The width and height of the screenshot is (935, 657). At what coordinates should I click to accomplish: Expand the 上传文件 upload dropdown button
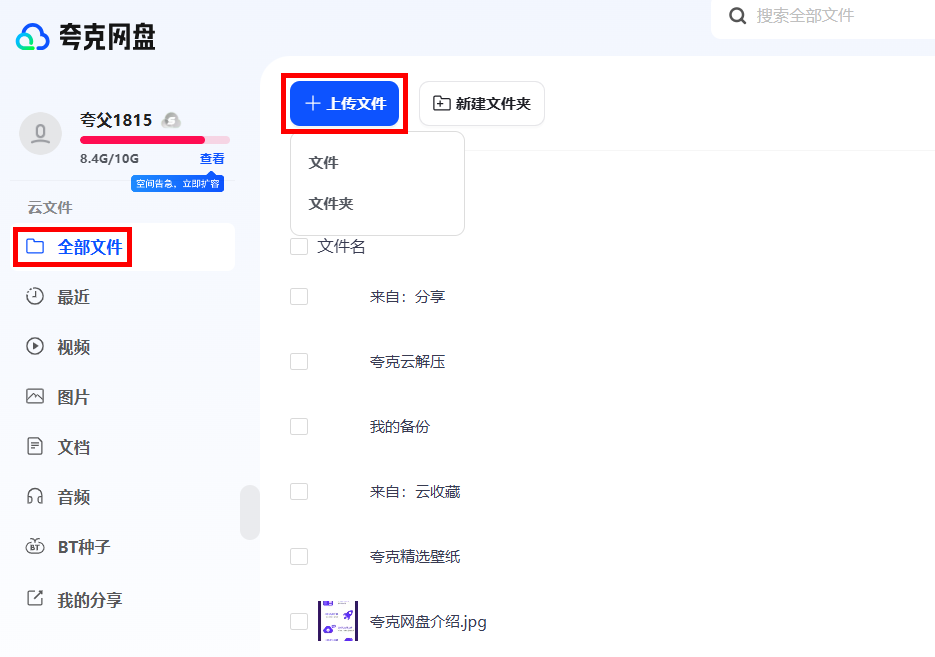pyautogui.click(x=345, y=103)
